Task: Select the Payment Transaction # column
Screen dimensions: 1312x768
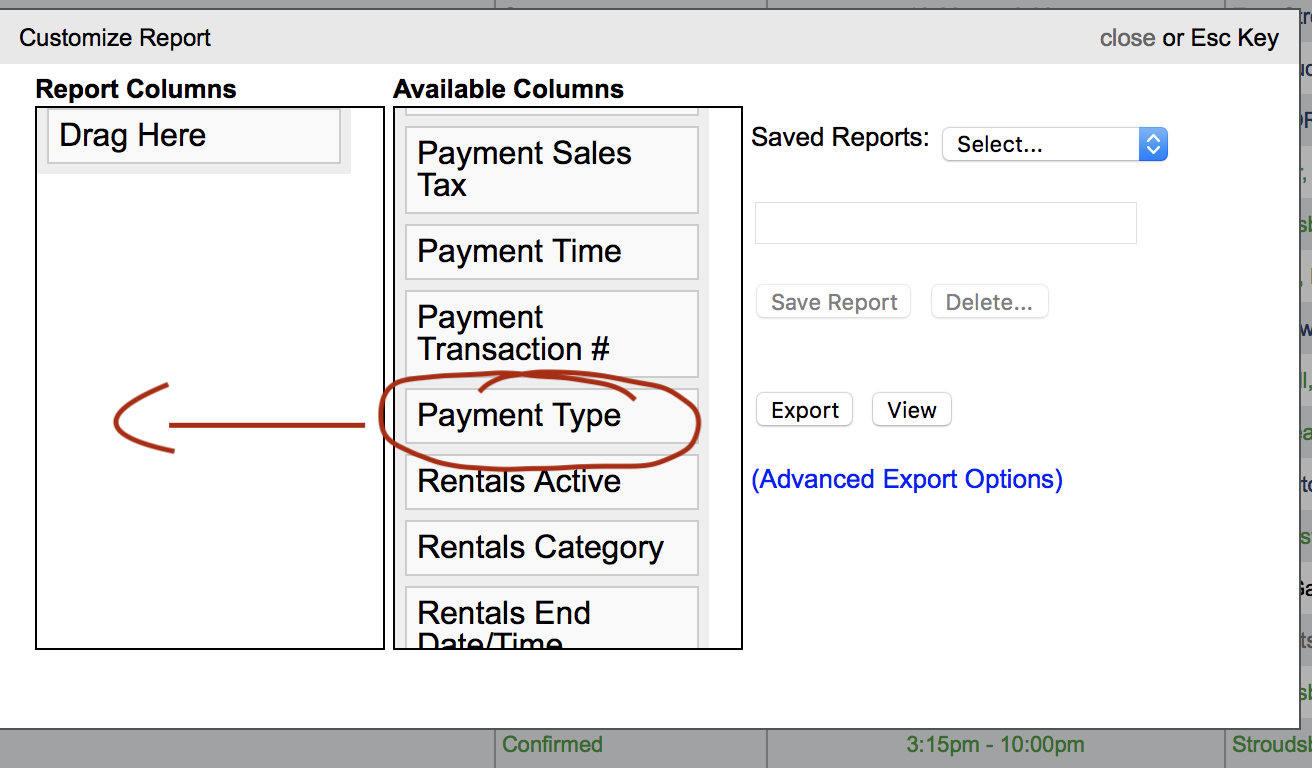Action: [x=551, y=333]
